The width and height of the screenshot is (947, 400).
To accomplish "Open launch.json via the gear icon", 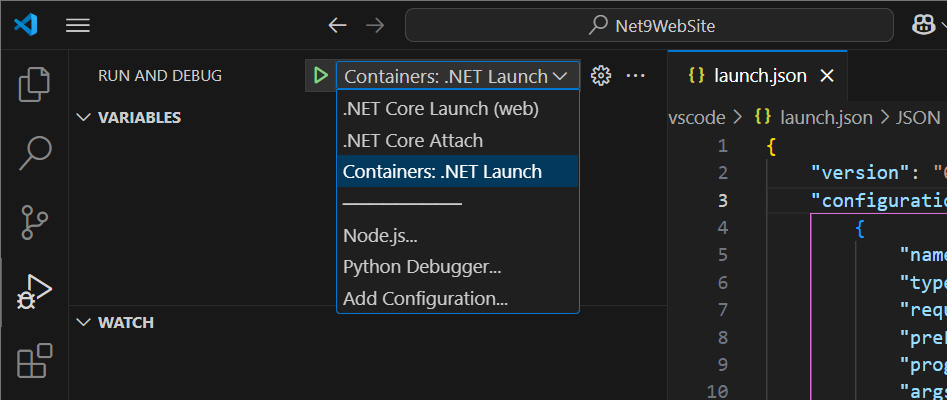I will click(601, 76).
